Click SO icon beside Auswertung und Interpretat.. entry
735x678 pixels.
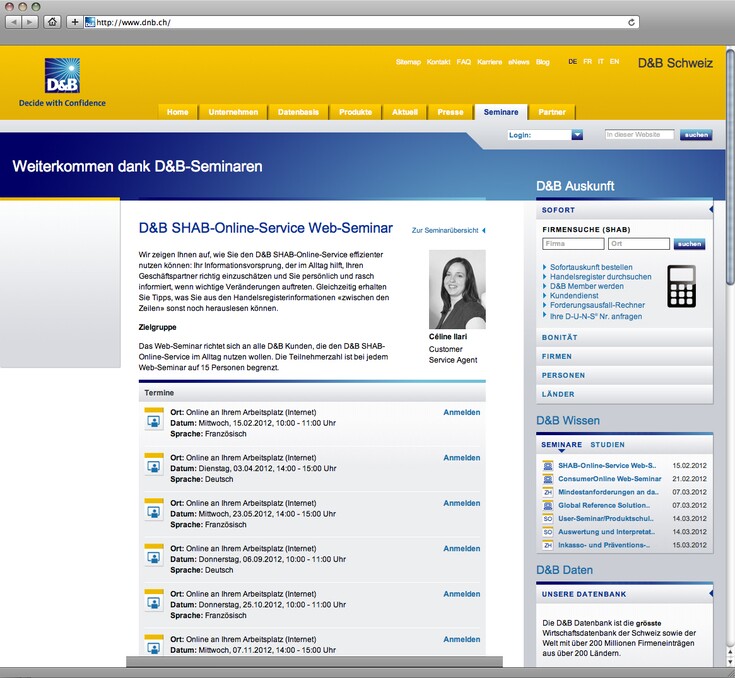pyautogui.click(x=548, y=532)
